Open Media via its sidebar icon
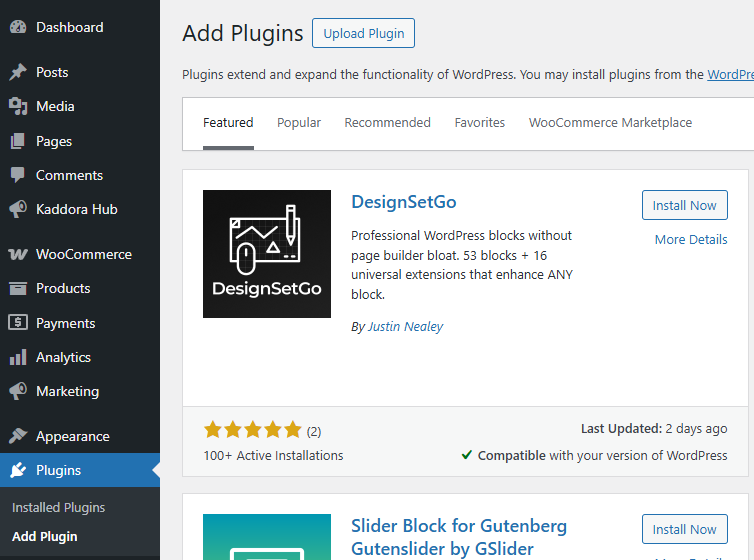 tap(18, 106)
